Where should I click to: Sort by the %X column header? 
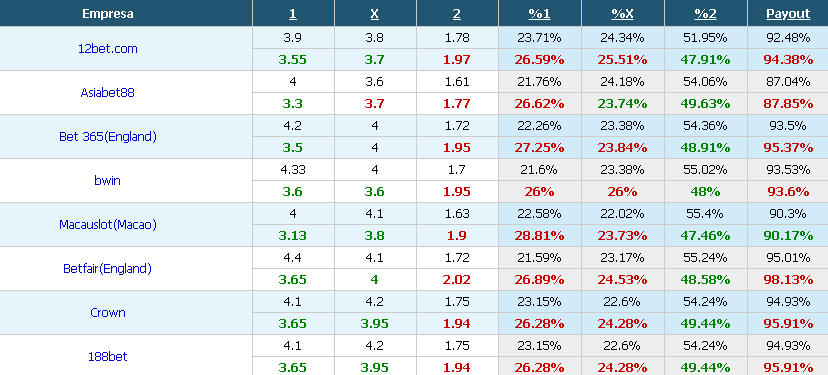[x=622, y=14]
